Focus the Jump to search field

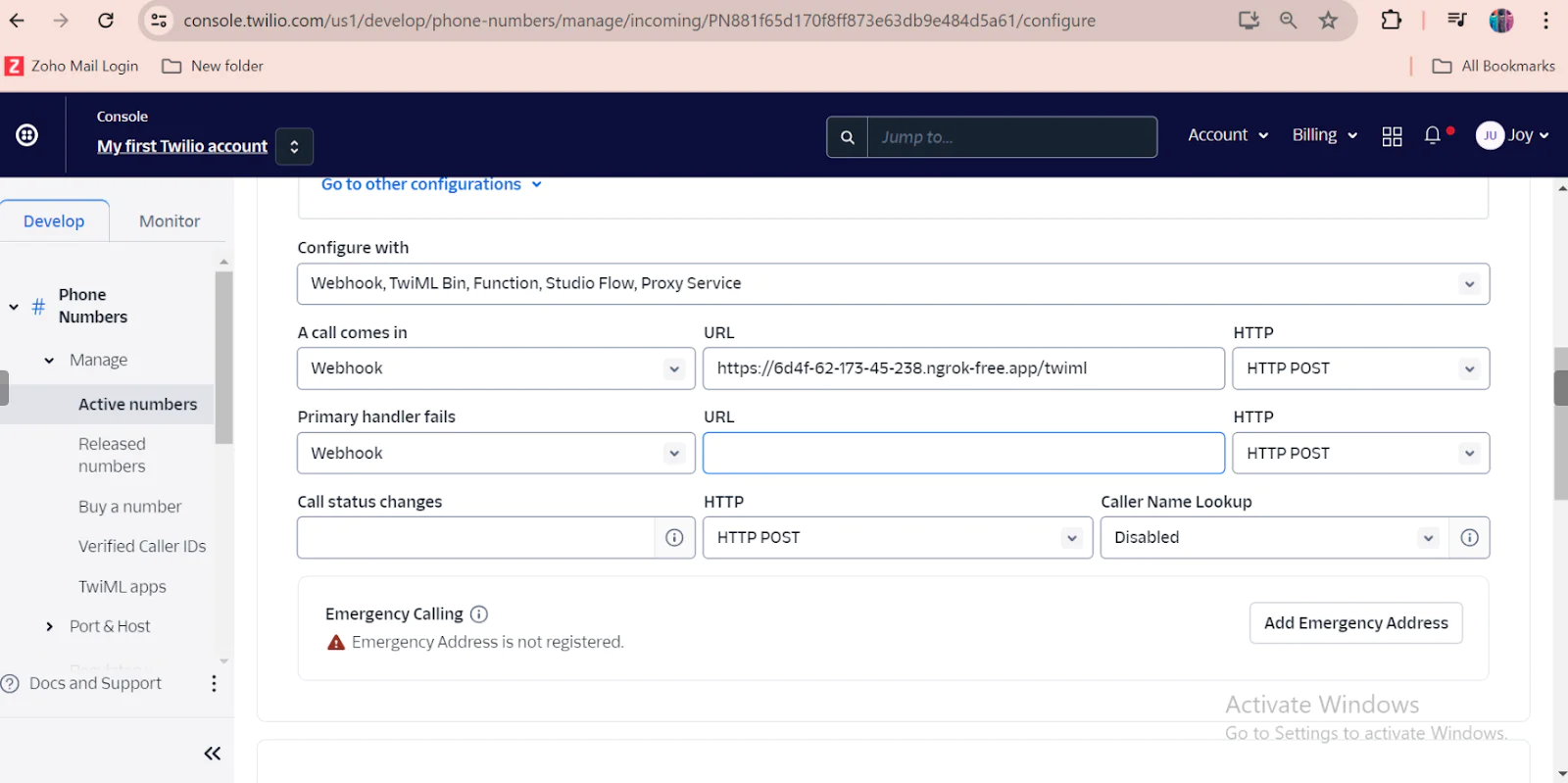click(x=1011, y=137)
